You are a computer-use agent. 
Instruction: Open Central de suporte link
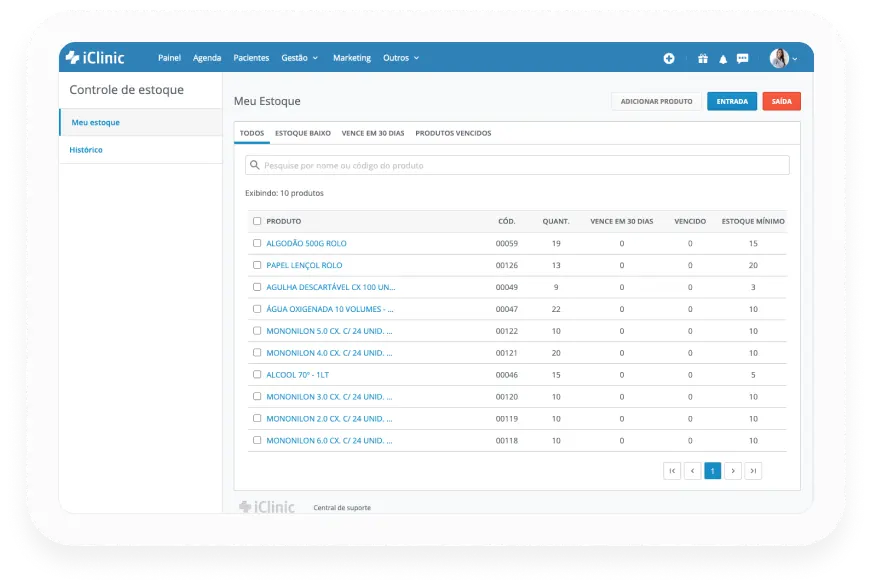pos(342,507)
